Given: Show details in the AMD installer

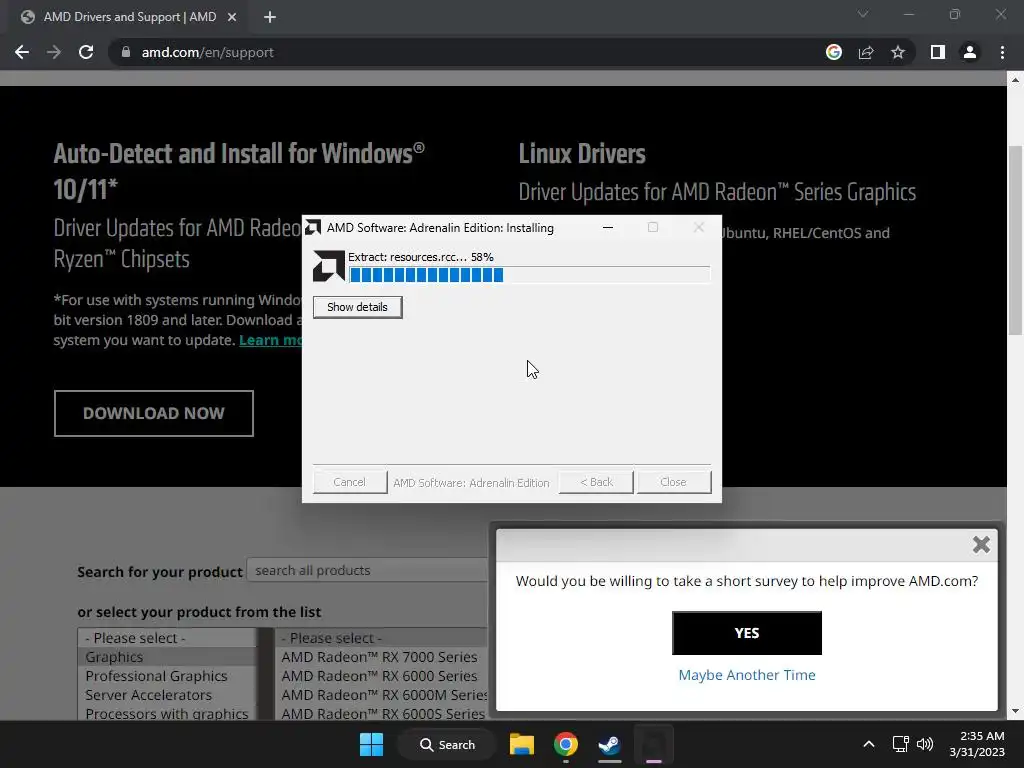Looking at the screenshot, I should 357,307.
